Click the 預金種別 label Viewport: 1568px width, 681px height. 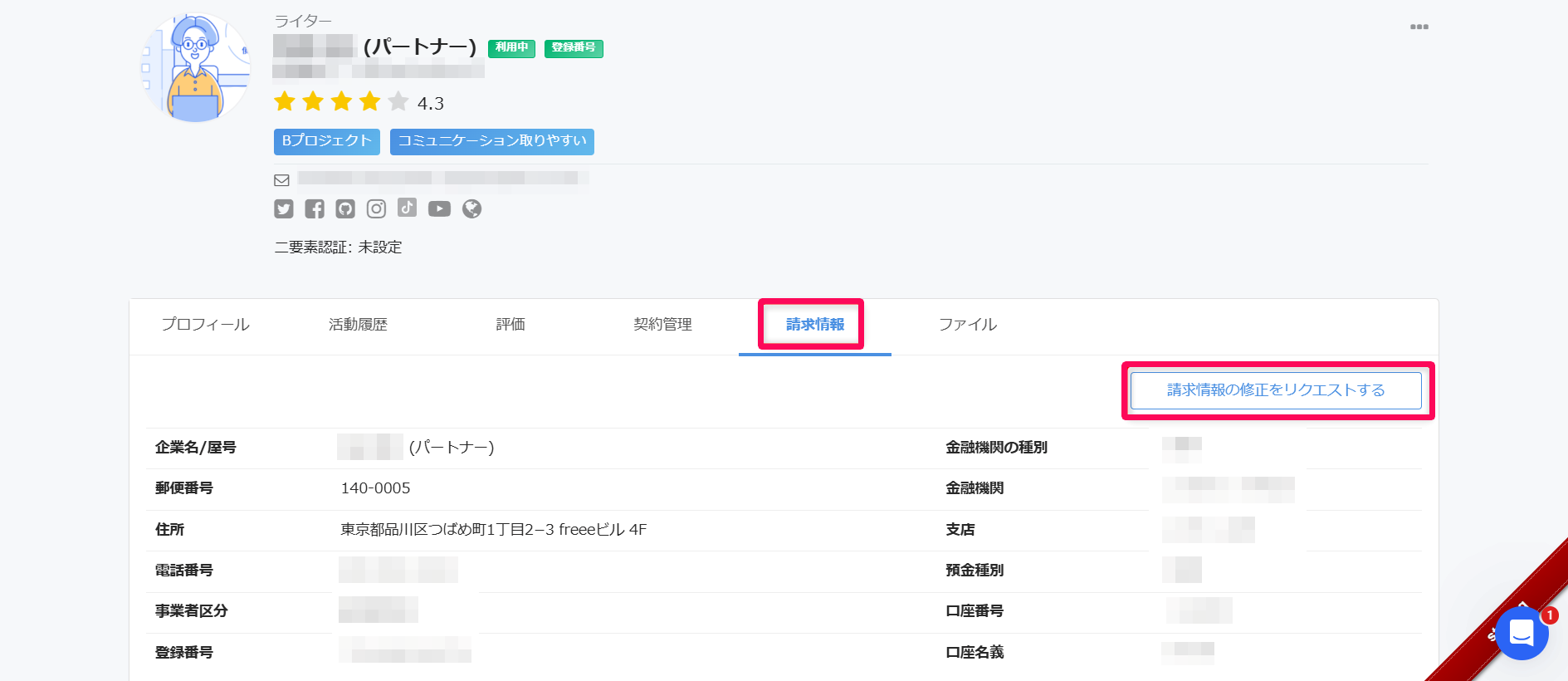click(975, 571)
